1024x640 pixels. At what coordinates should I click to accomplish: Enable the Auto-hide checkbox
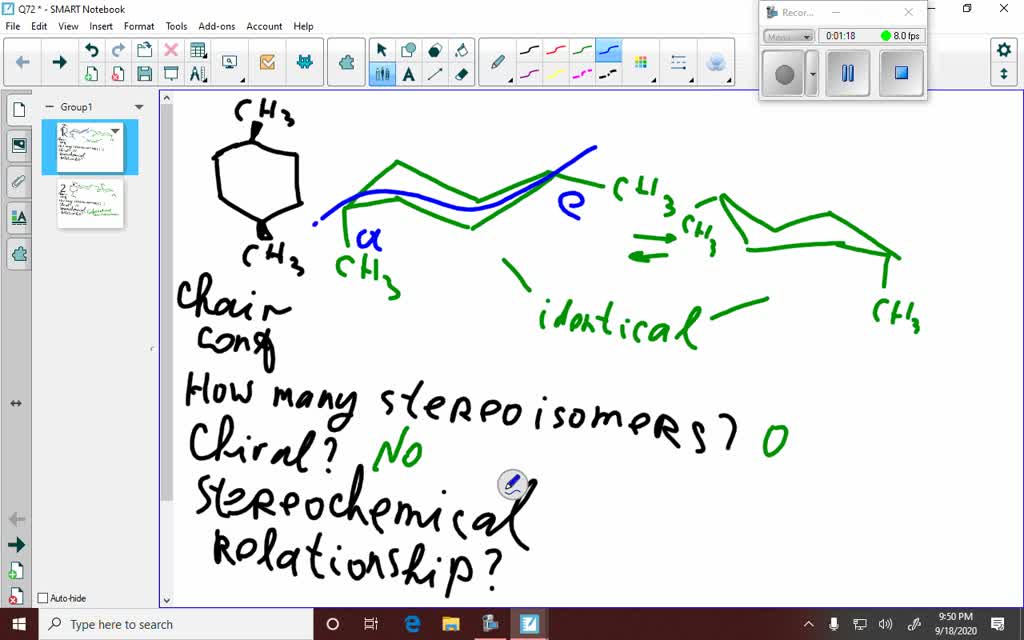(x=42, y=597)
